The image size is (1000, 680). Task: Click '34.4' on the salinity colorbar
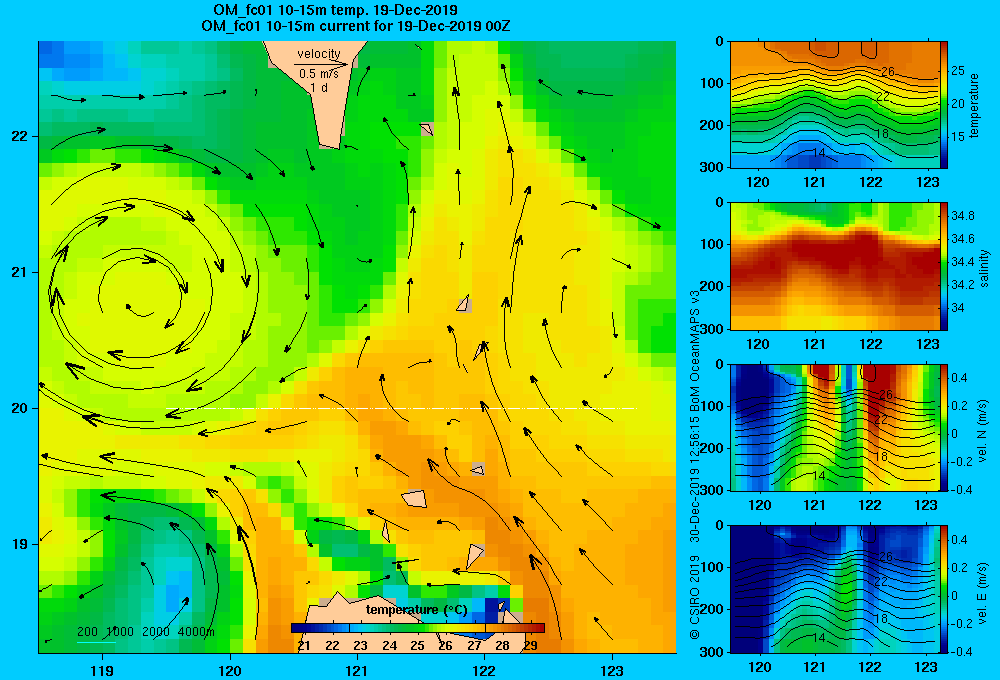(x=963, y=262)
